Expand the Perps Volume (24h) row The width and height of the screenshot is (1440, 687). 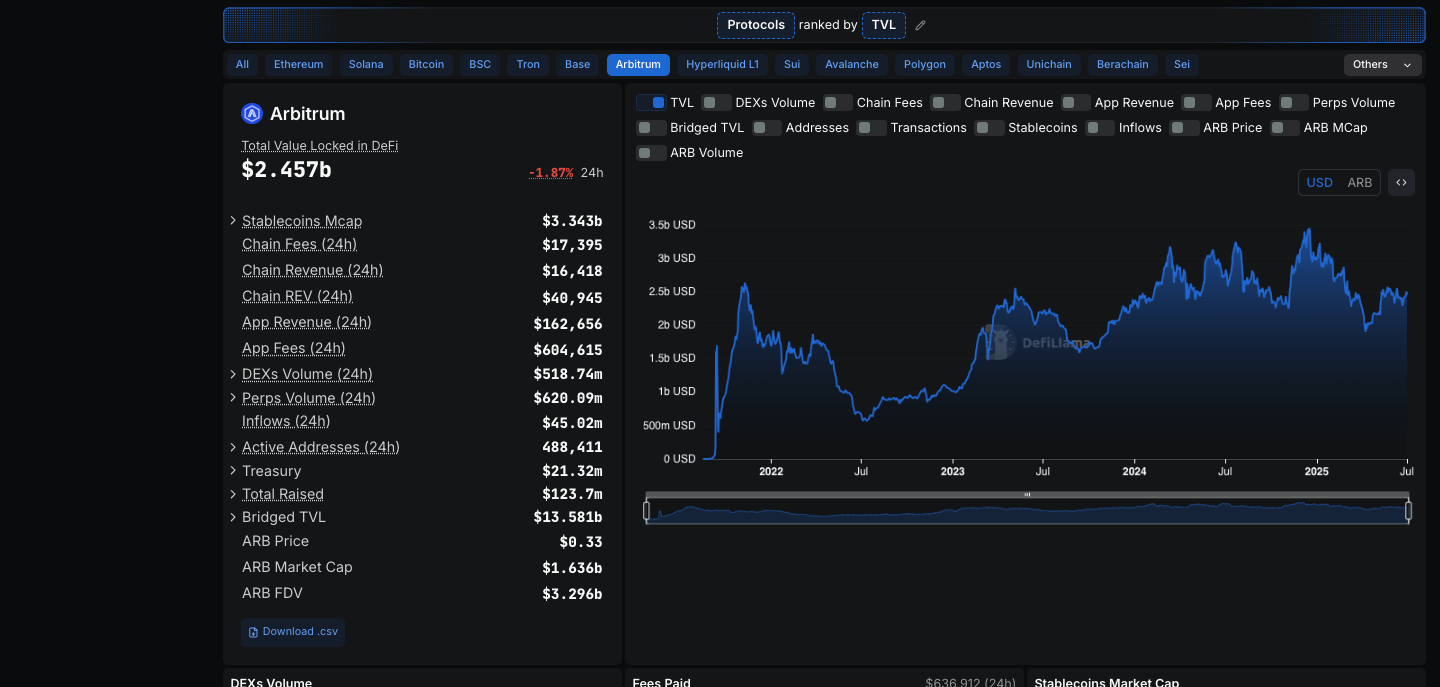point(233,398)
